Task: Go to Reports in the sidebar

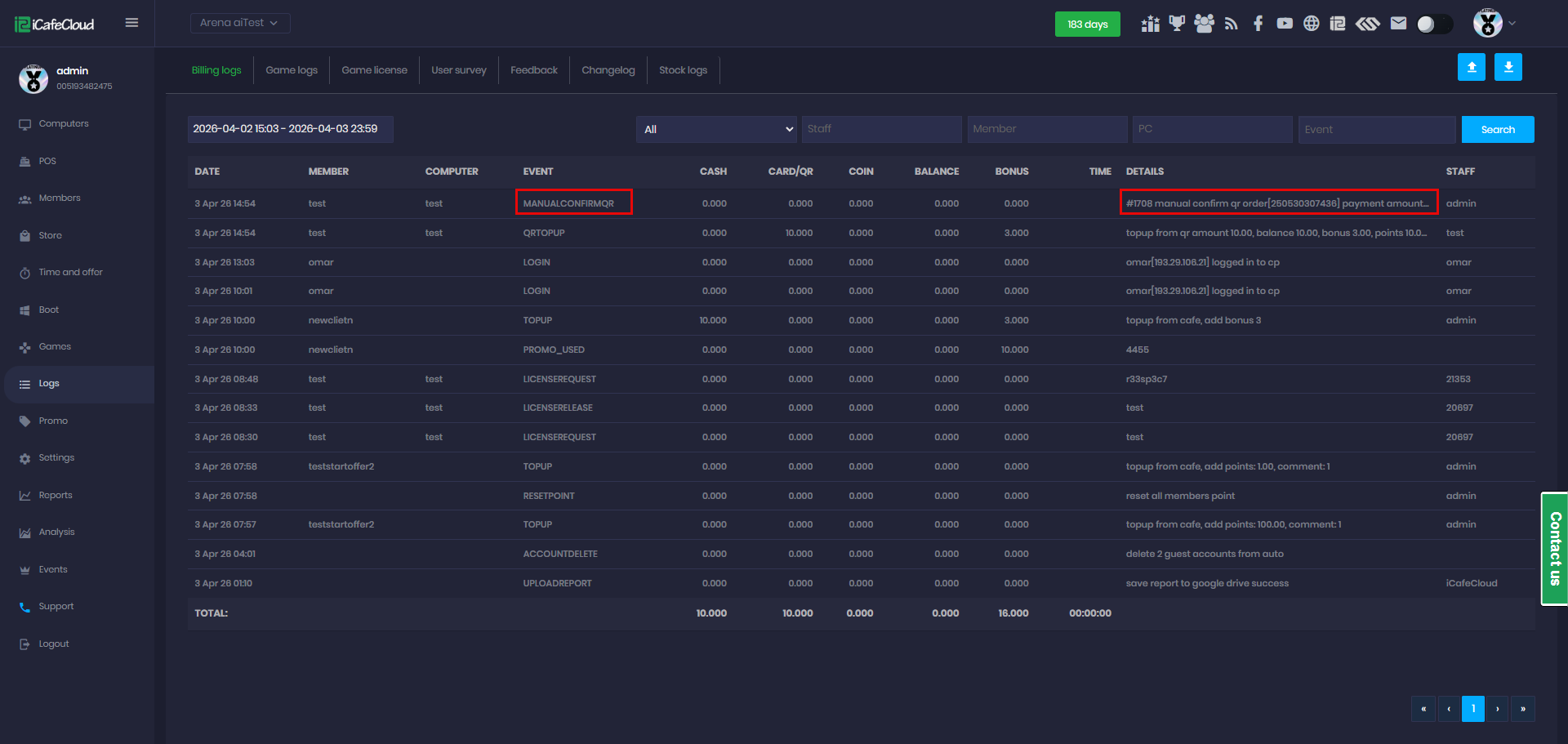Action: 56,495
